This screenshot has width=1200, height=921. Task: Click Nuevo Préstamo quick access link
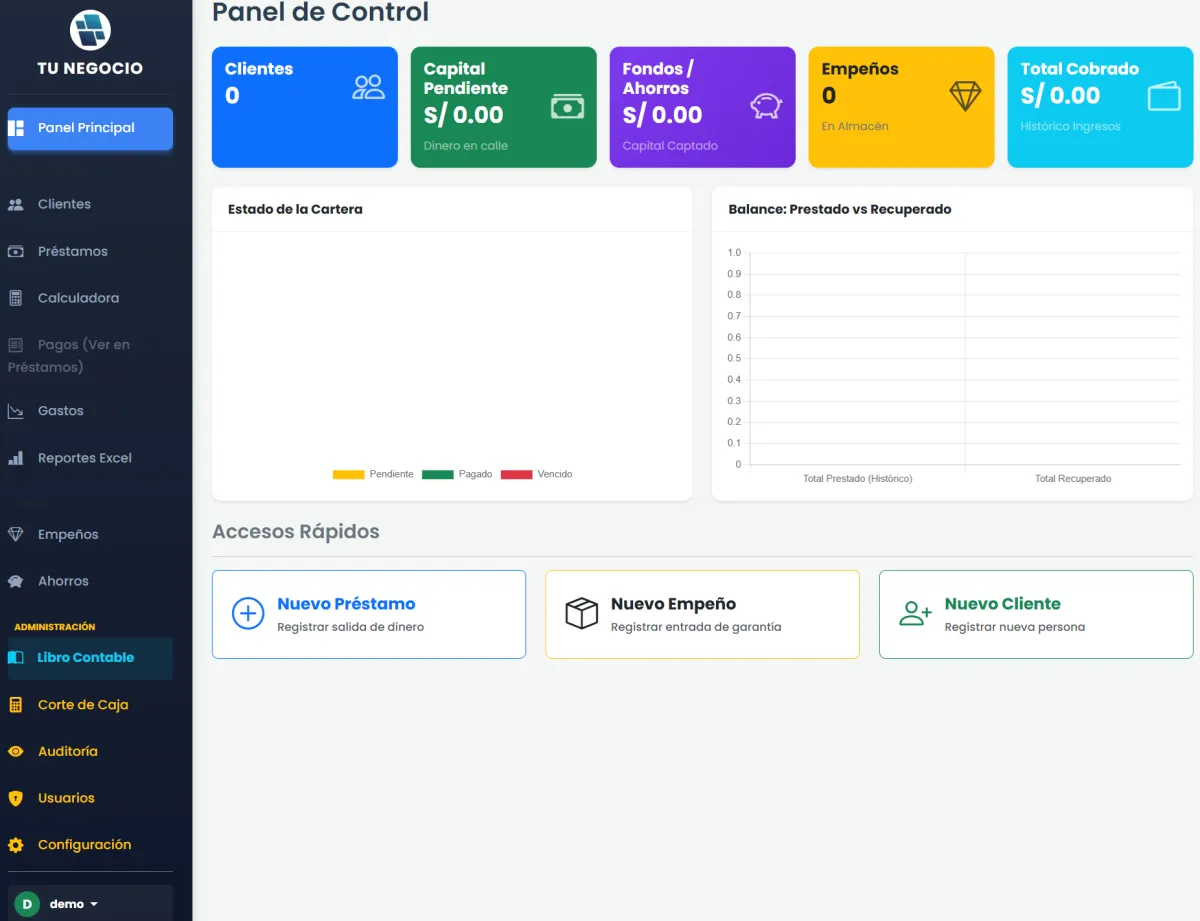pyautogui.click(x=369, y=614)
